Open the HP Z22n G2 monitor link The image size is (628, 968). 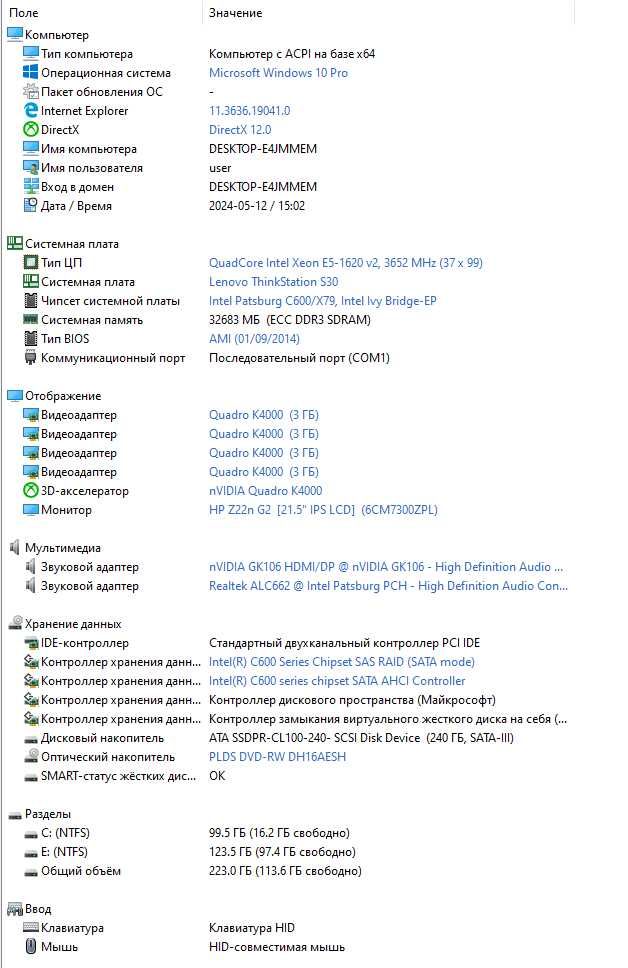tap(324, 509)
